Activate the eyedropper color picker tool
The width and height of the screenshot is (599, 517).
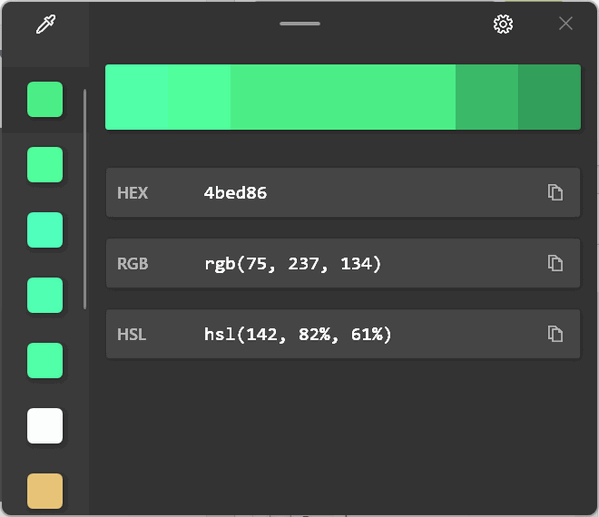[x=46, y=24]
